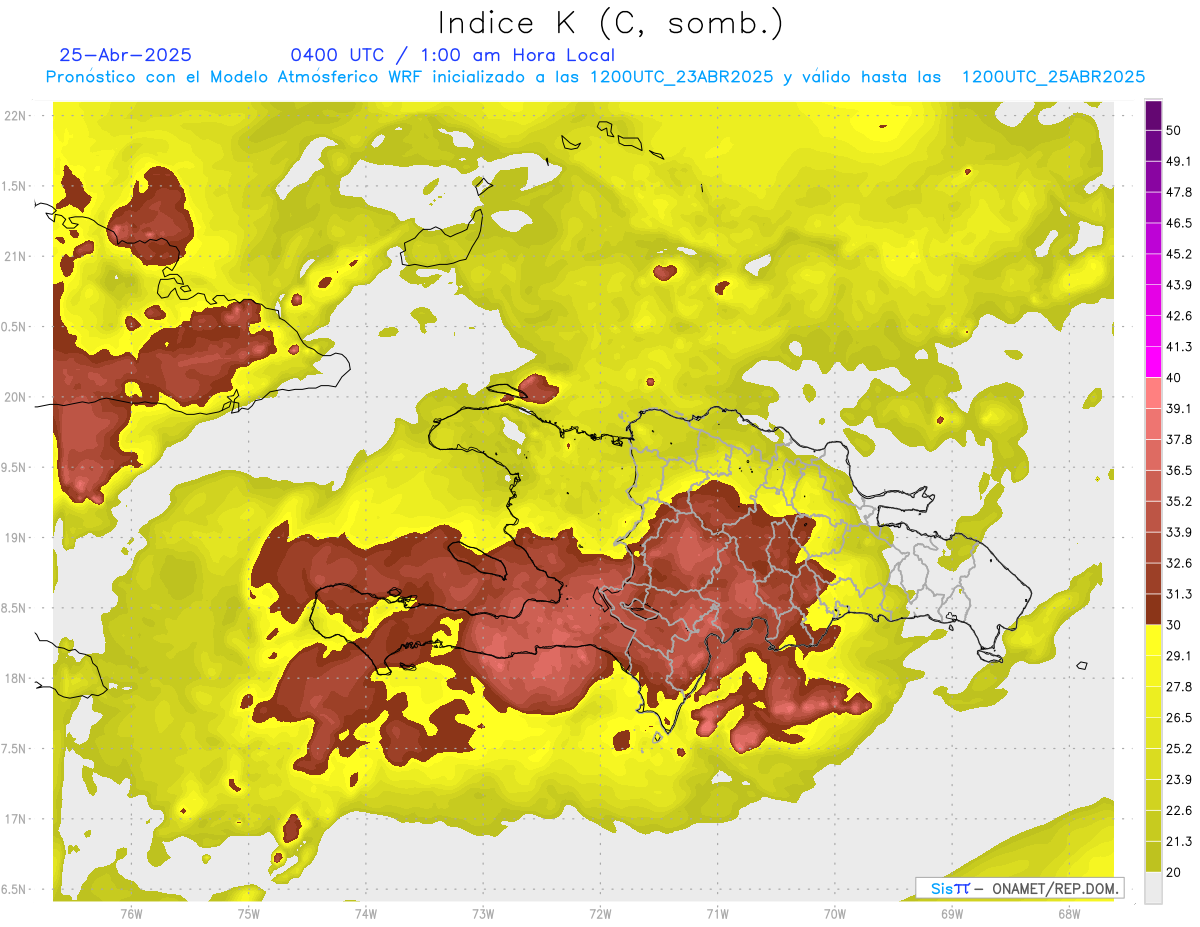Click the color bar value "22.6"
This screenshot has width=1200, height=927.
click(1179, 811)
